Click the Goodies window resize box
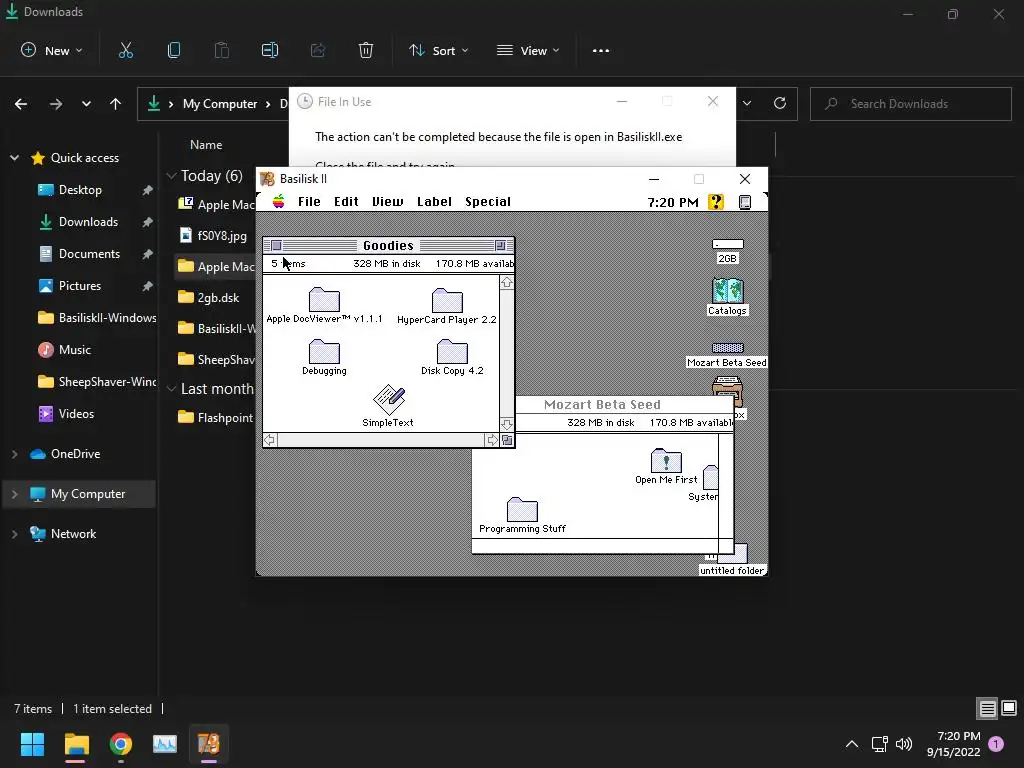Viewport: 1024px width, 768px height. 507,440
